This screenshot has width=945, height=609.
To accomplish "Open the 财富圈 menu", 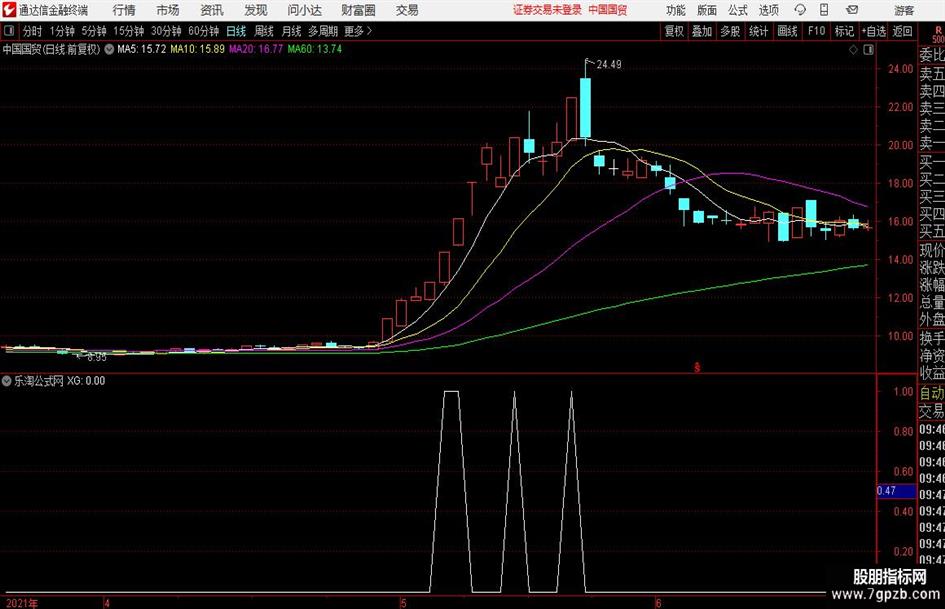I will pos(358,10).
